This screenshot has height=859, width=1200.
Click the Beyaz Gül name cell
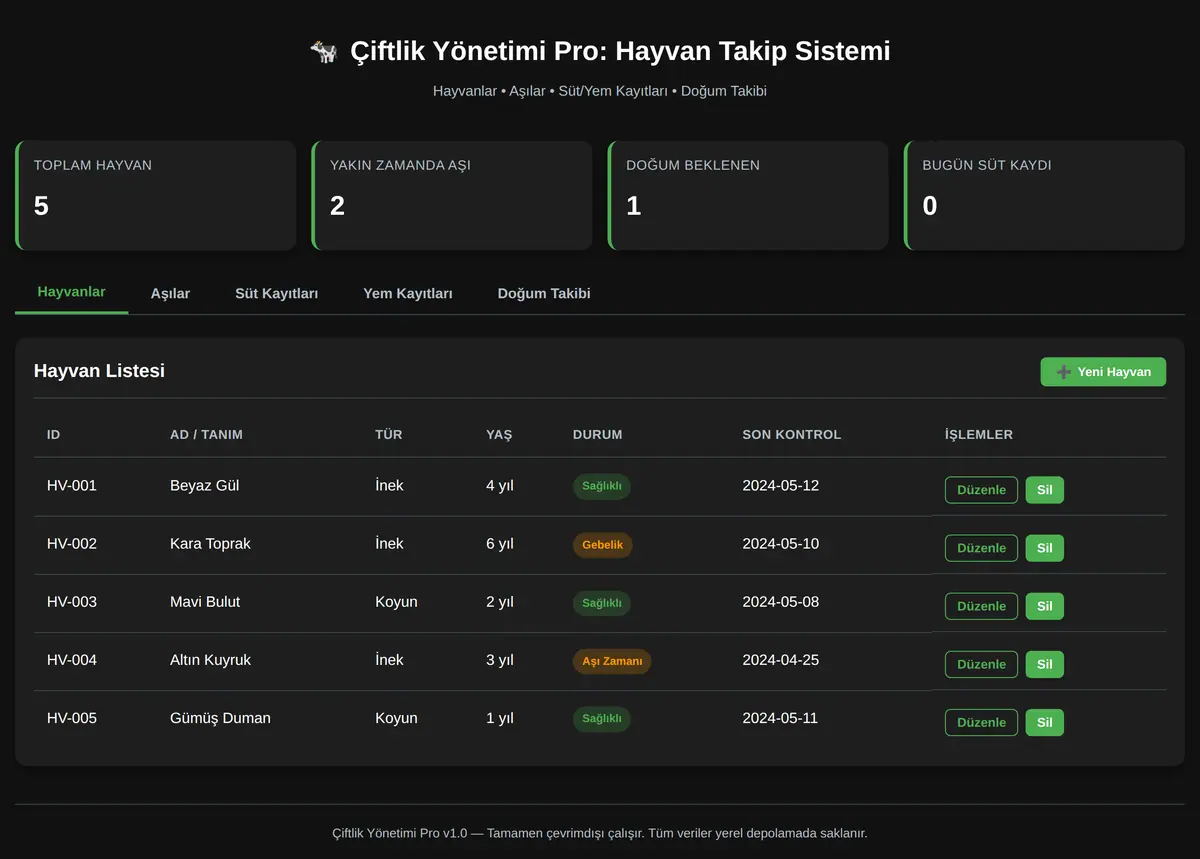[204, 486]
